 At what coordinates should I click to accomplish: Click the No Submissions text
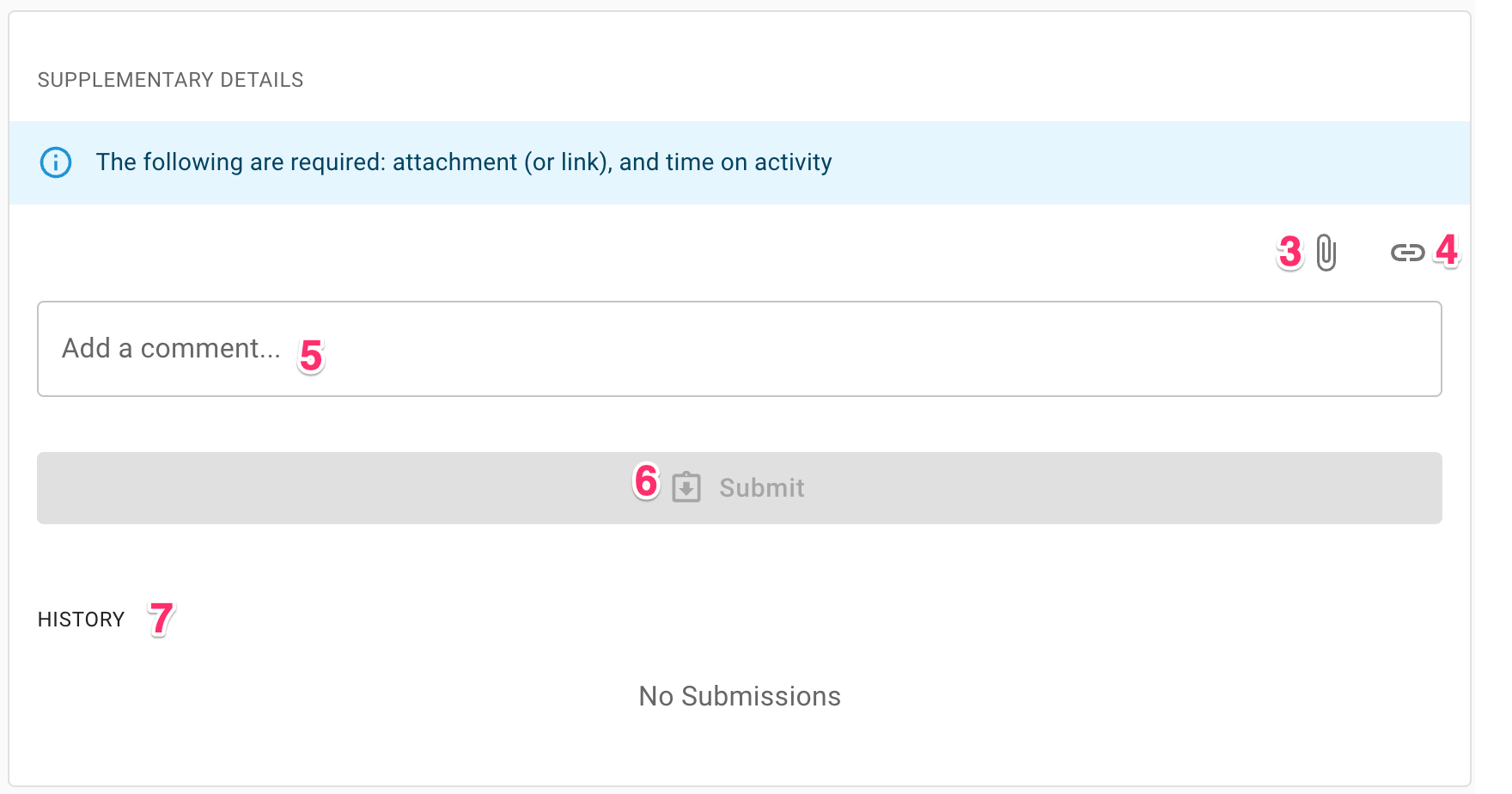click(739, 696)
